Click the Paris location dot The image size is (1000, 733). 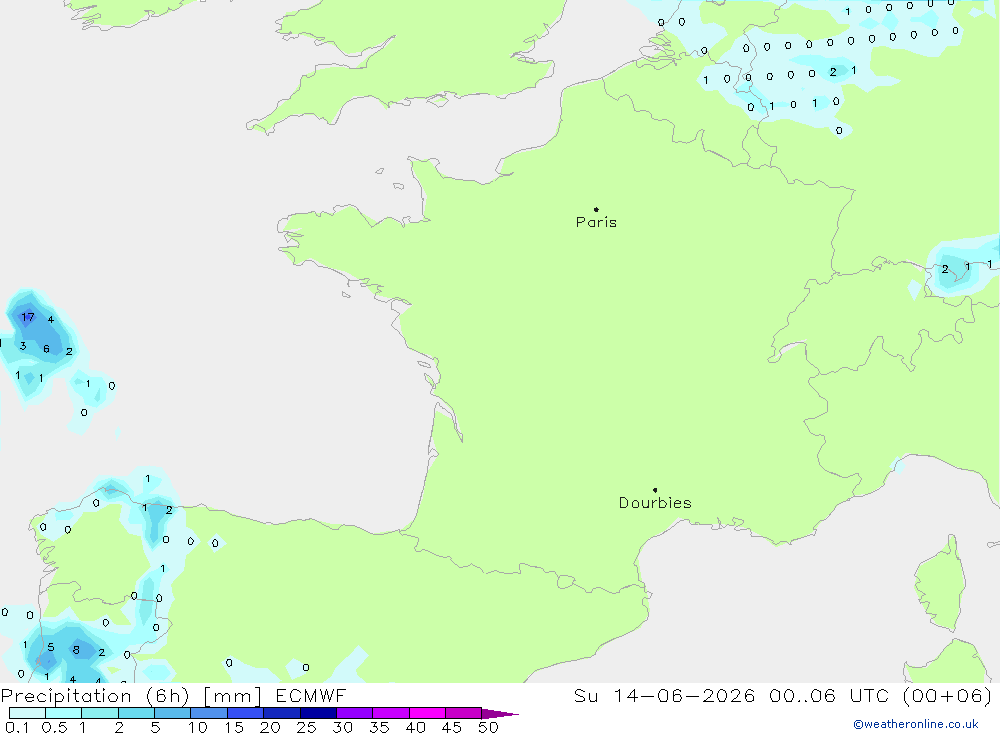click(596, 209)
